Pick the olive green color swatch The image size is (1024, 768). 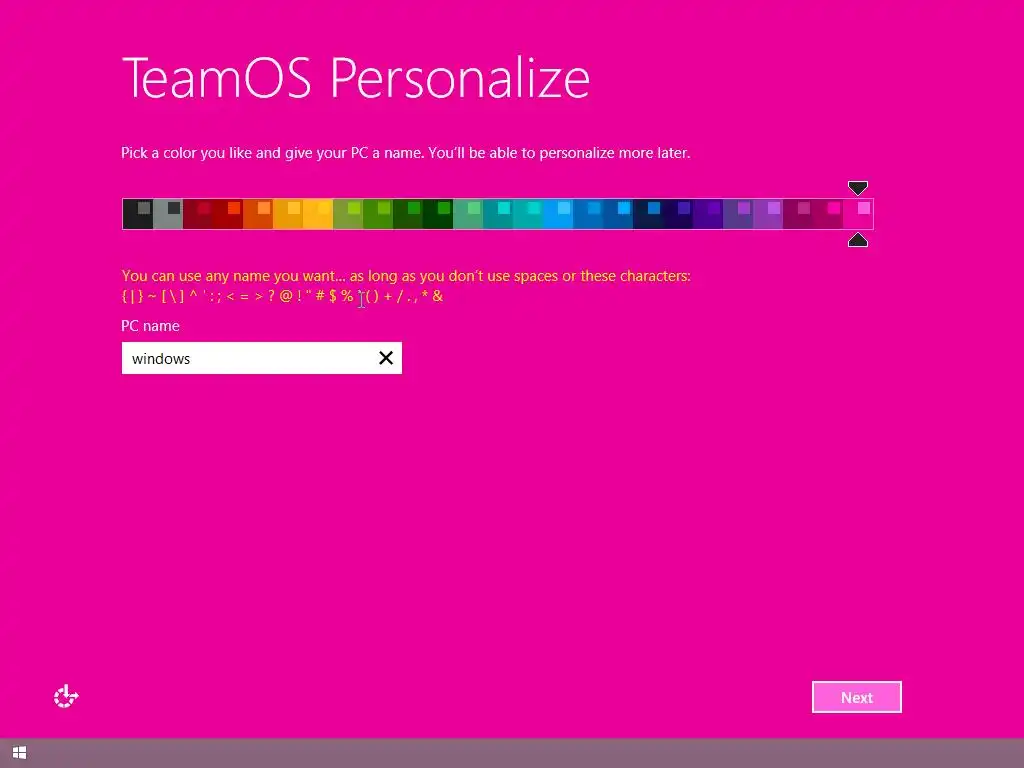(x=348, y=214)
